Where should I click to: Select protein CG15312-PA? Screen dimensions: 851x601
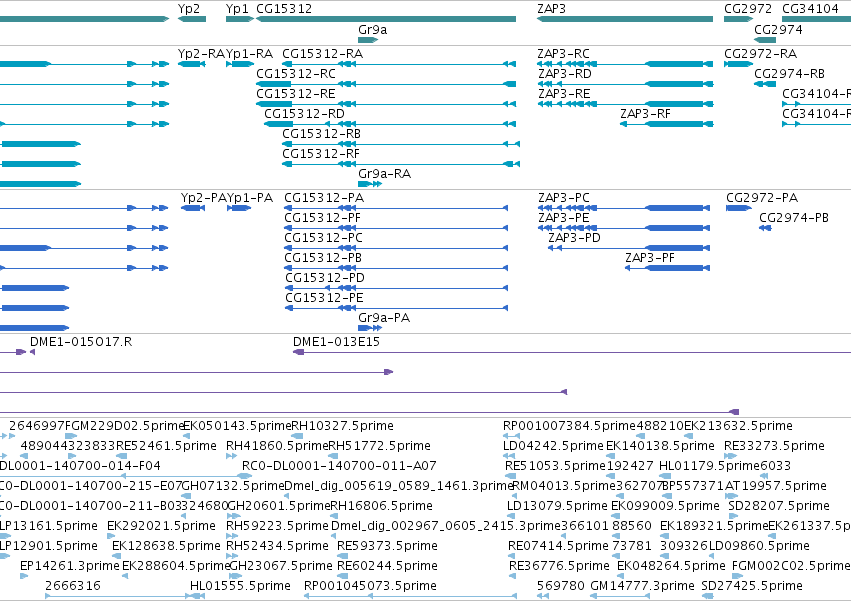324,198
